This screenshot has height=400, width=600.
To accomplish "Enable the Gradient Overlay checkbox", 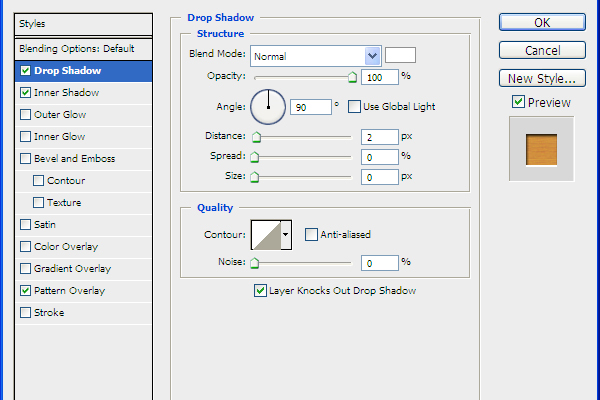I will 25,269.
